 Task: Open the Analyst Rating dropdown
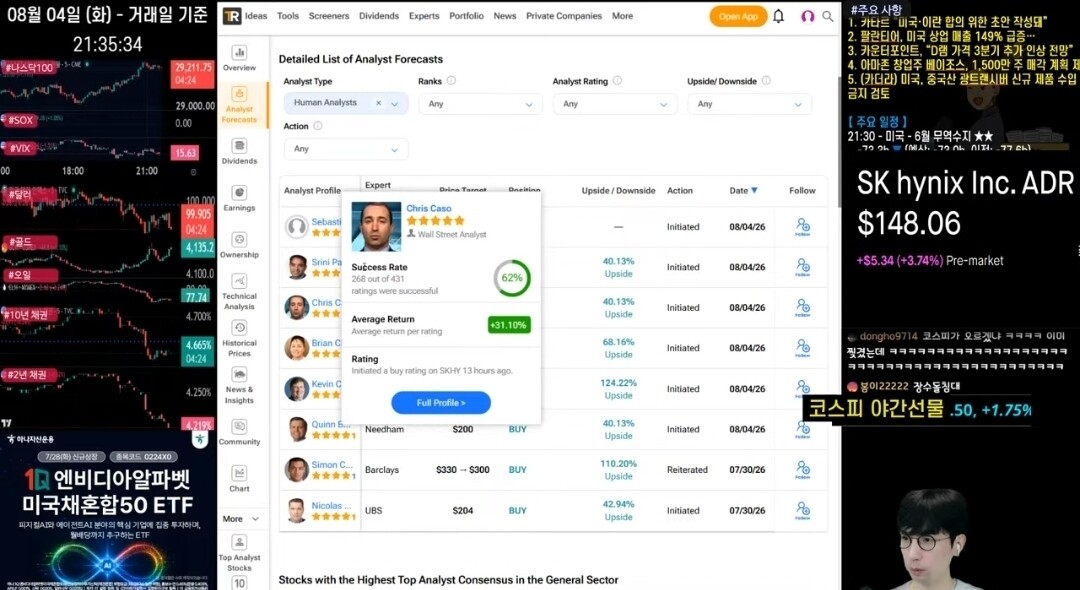pyautogui.click(x=614, y=104)
